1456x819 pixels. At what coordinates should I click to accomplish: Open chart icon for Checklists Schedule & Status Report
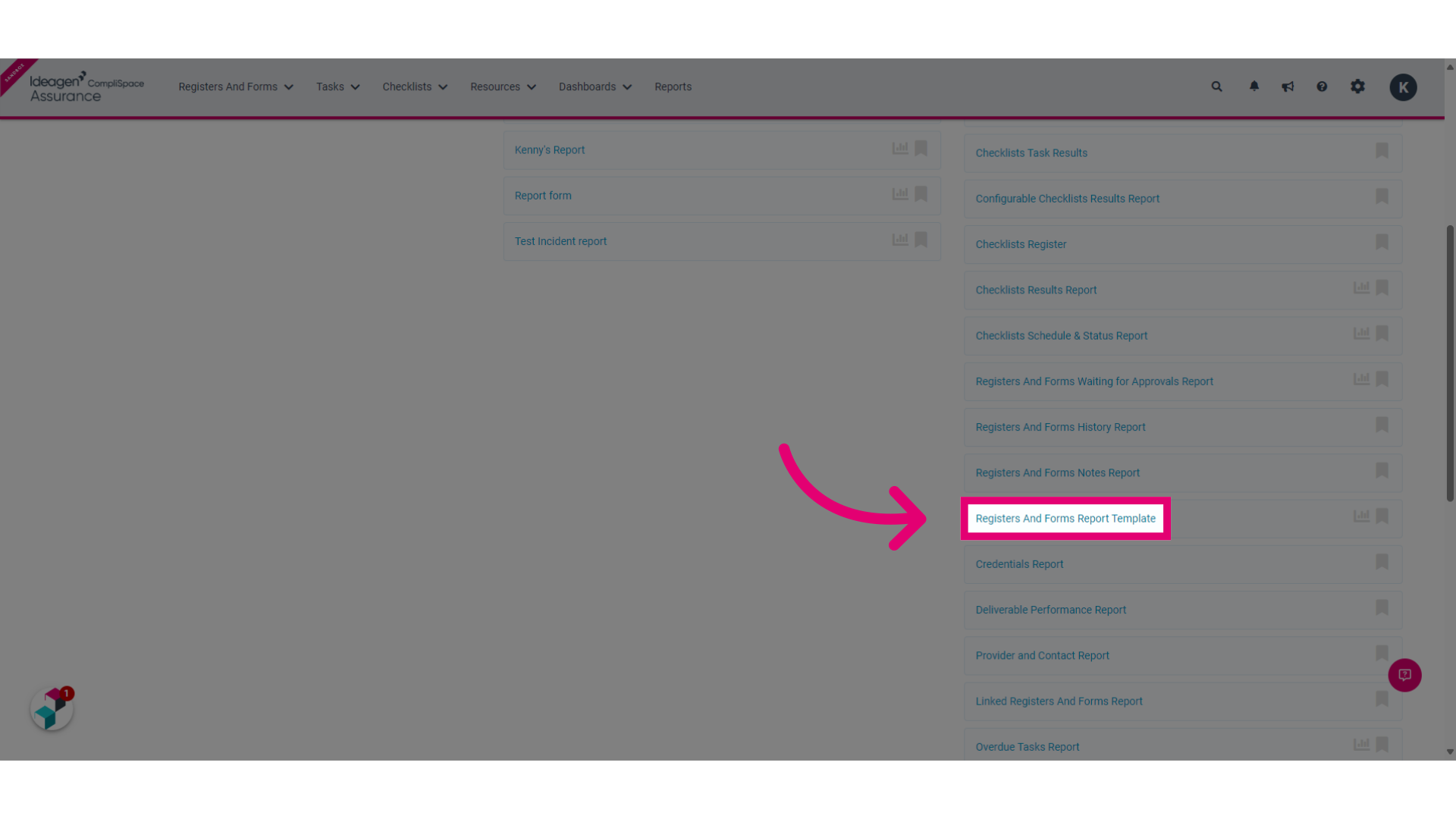coord(1362,334)
